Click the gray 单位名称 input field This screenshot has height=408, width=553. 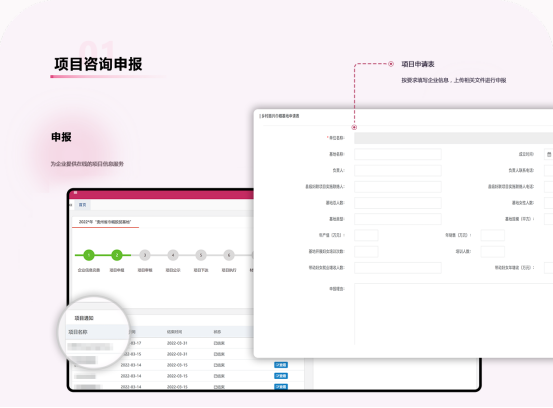point(454,138)
